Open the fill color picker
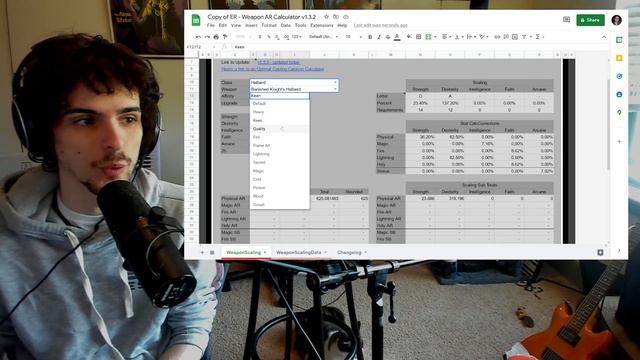The image size is (640, 360). coord(409,37)
